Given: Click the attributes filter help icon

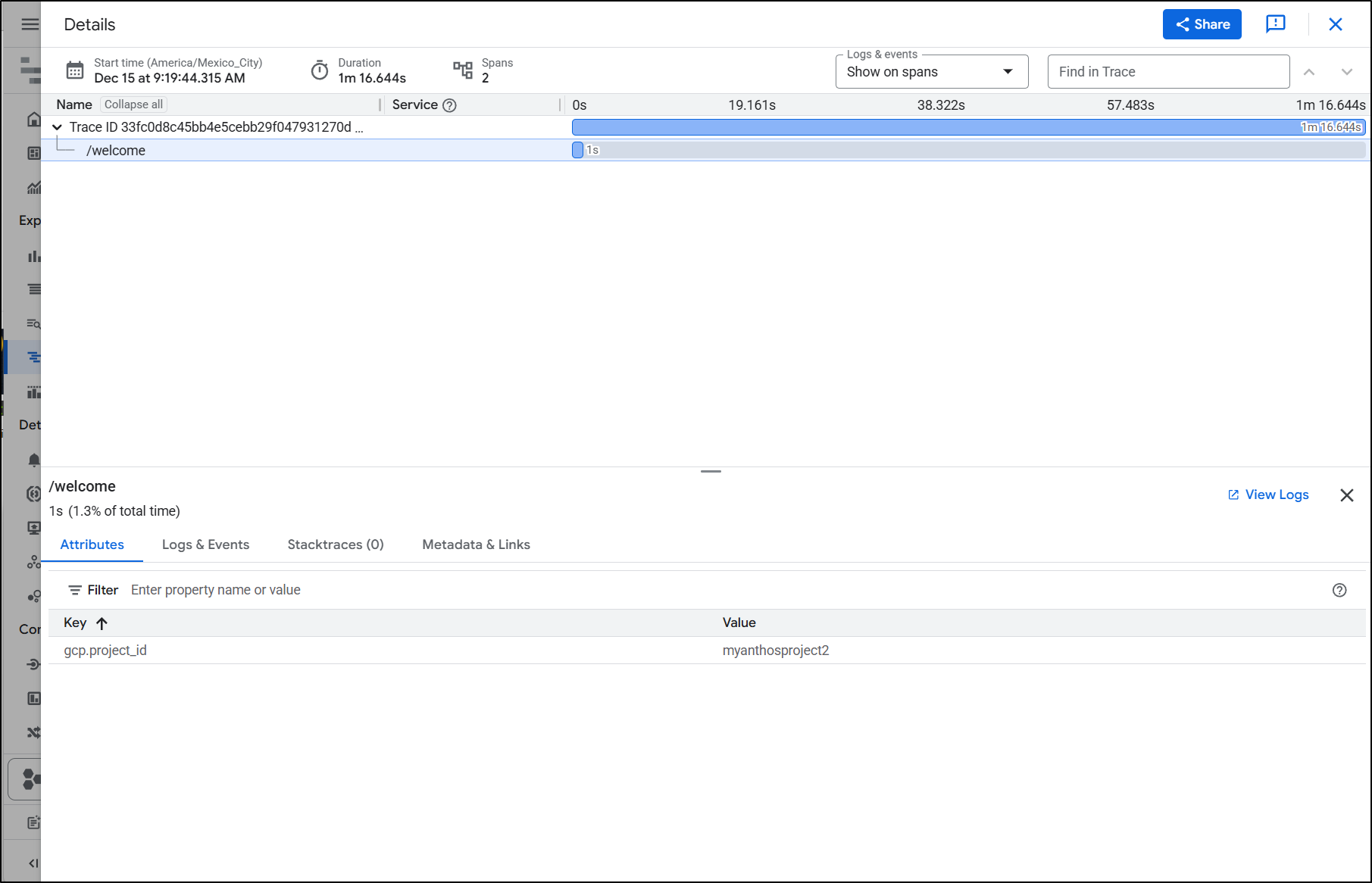Looking at the screenshot, I should click(1339, 591).
